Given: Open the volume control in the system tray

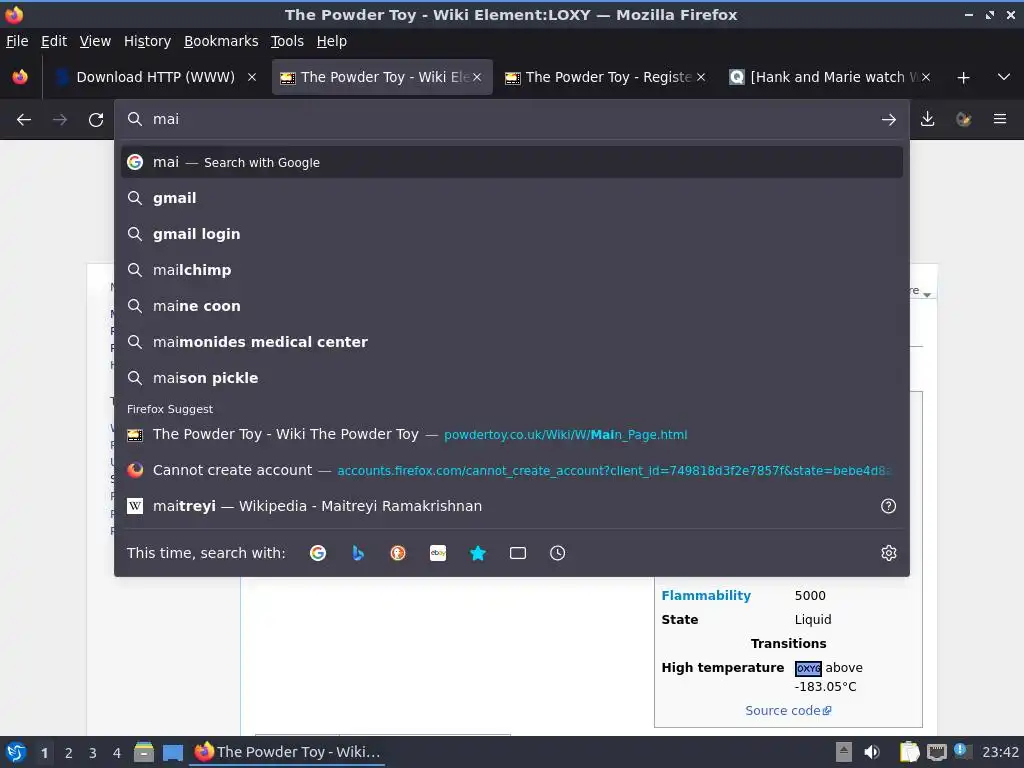Looking at the screenshot, I should [x=872, y=752].
